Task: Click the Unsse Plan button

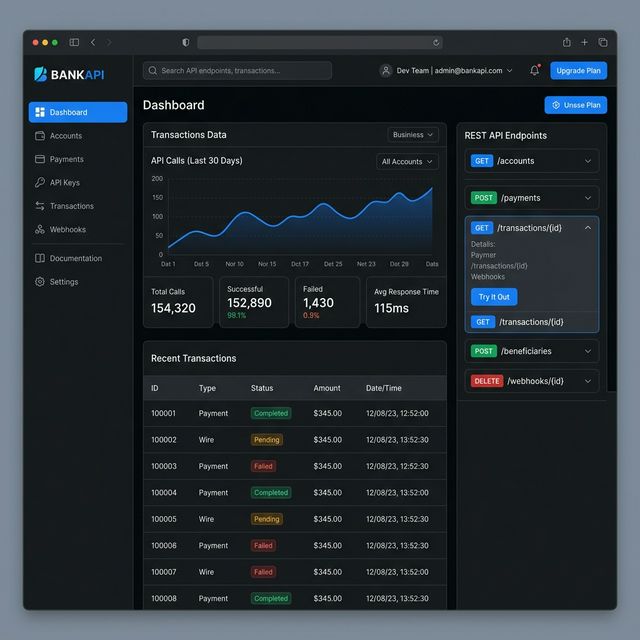Action: tap(576, 105)
